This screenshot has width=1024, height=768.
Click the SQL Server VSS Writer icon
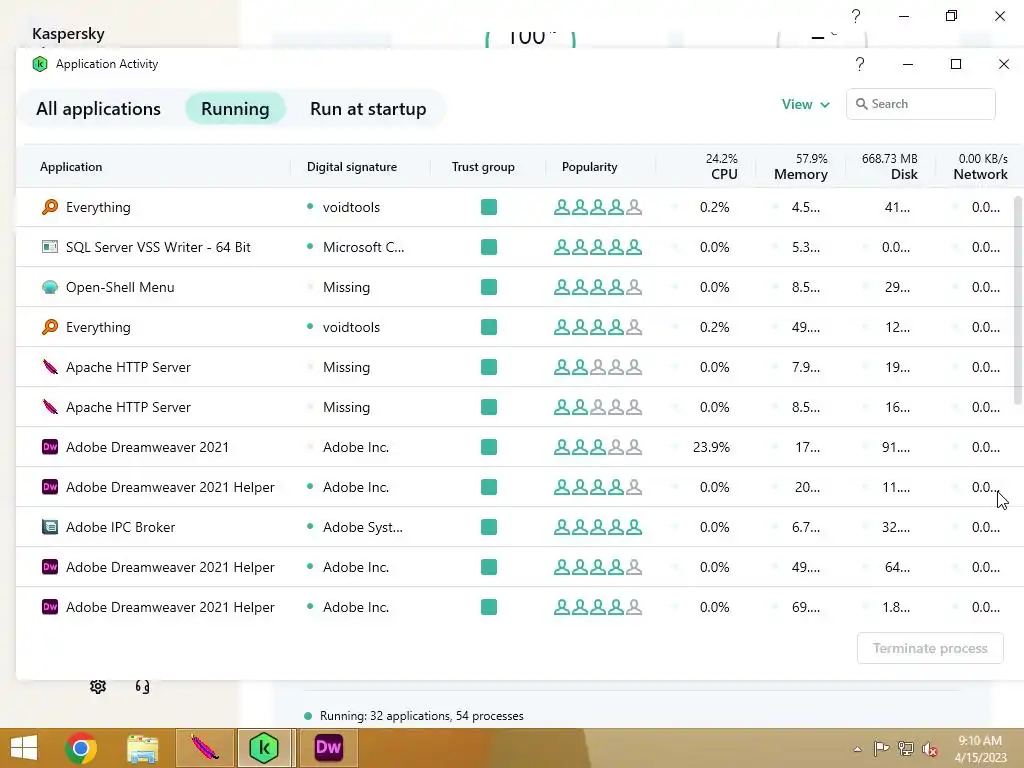50,247
